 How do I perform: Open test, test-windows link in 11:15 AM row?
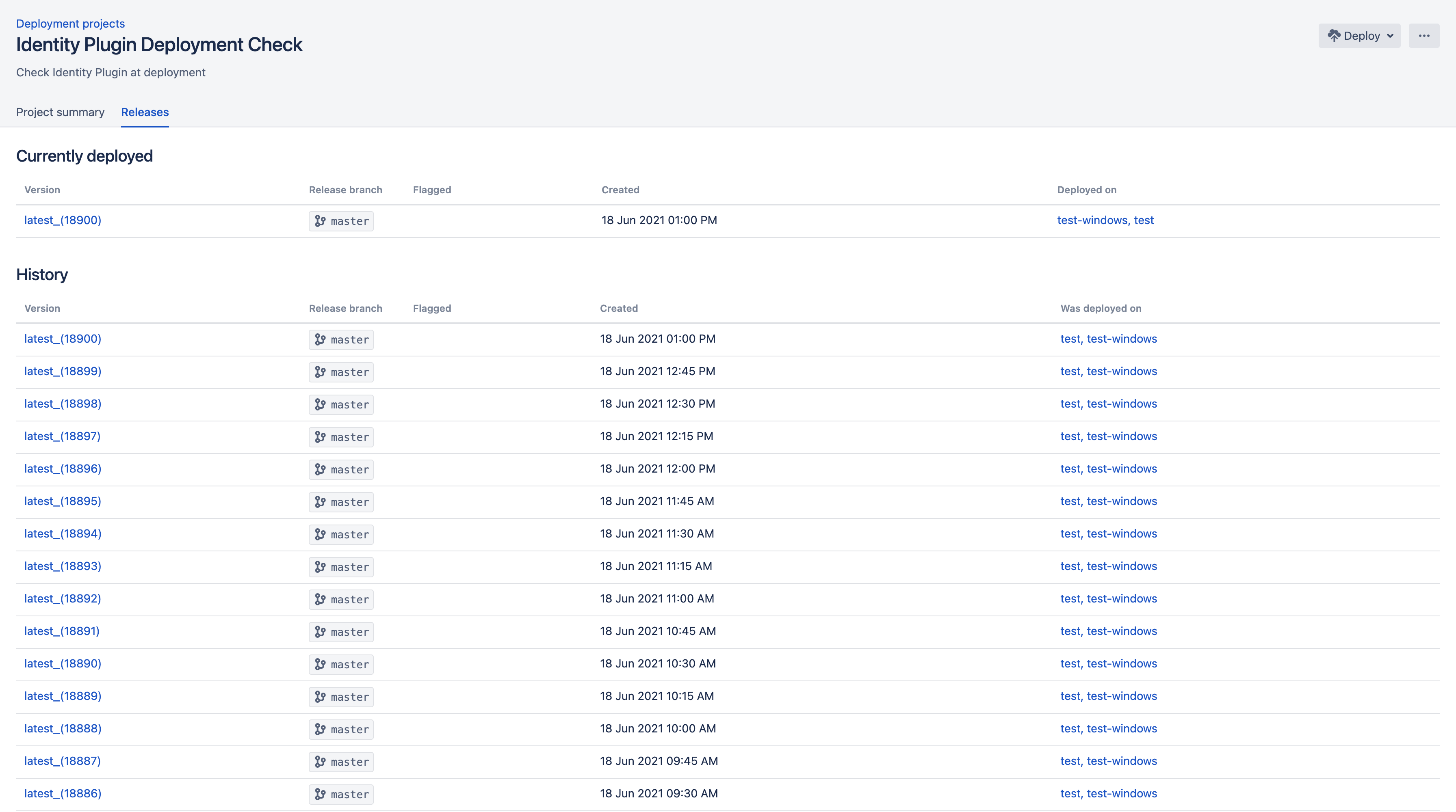(x=1108, y=566)
